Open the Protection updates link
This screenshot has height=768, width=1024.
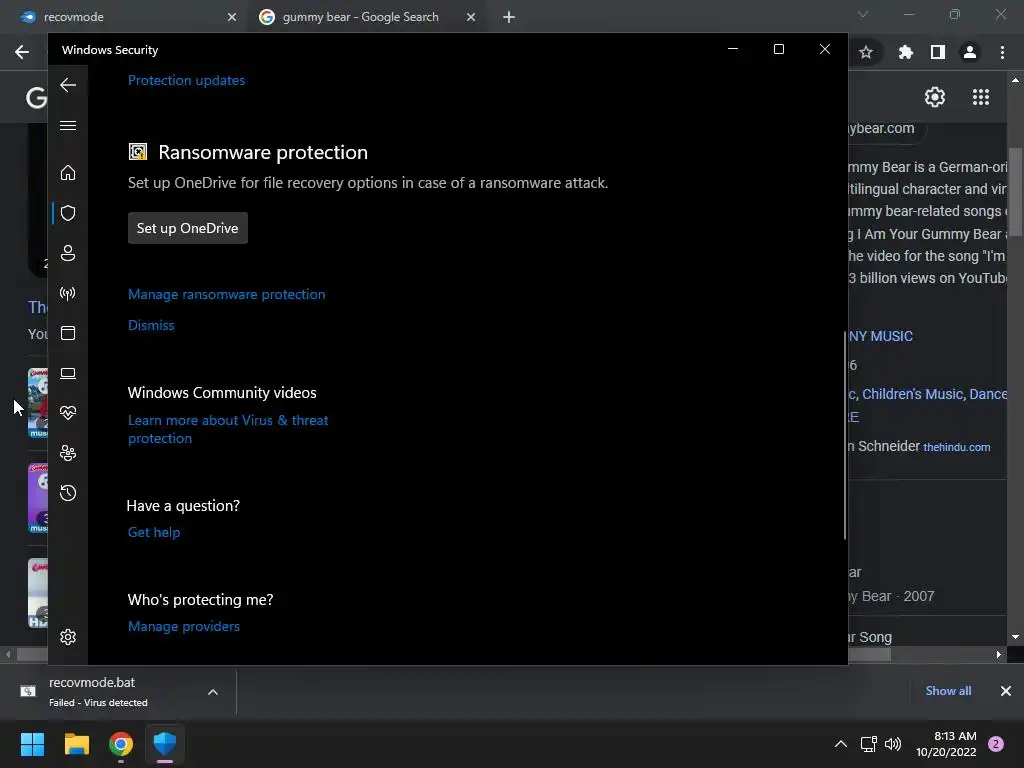tap(186, 80)
